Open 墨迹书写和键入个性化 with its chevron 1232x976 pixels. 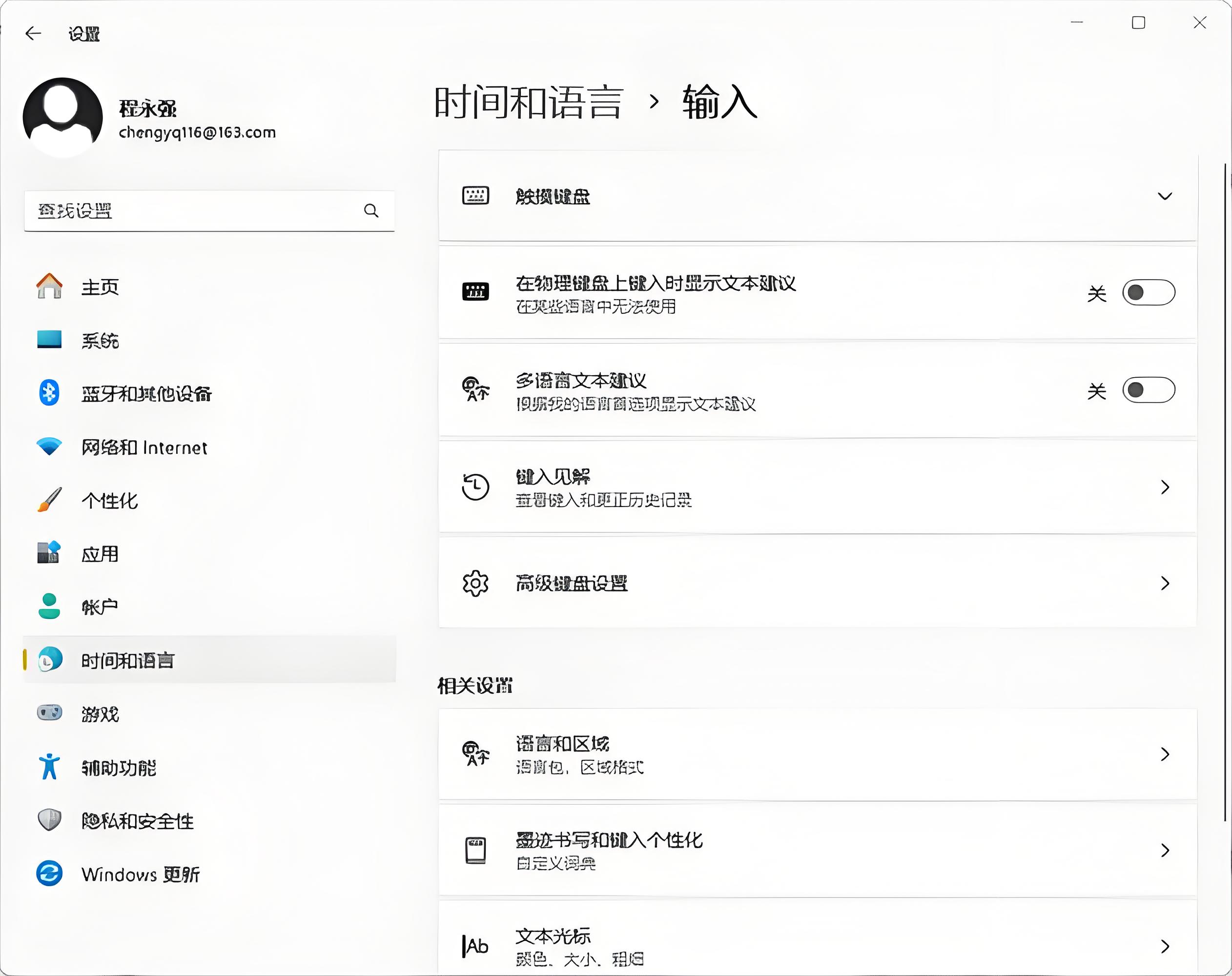point(1165,850)
